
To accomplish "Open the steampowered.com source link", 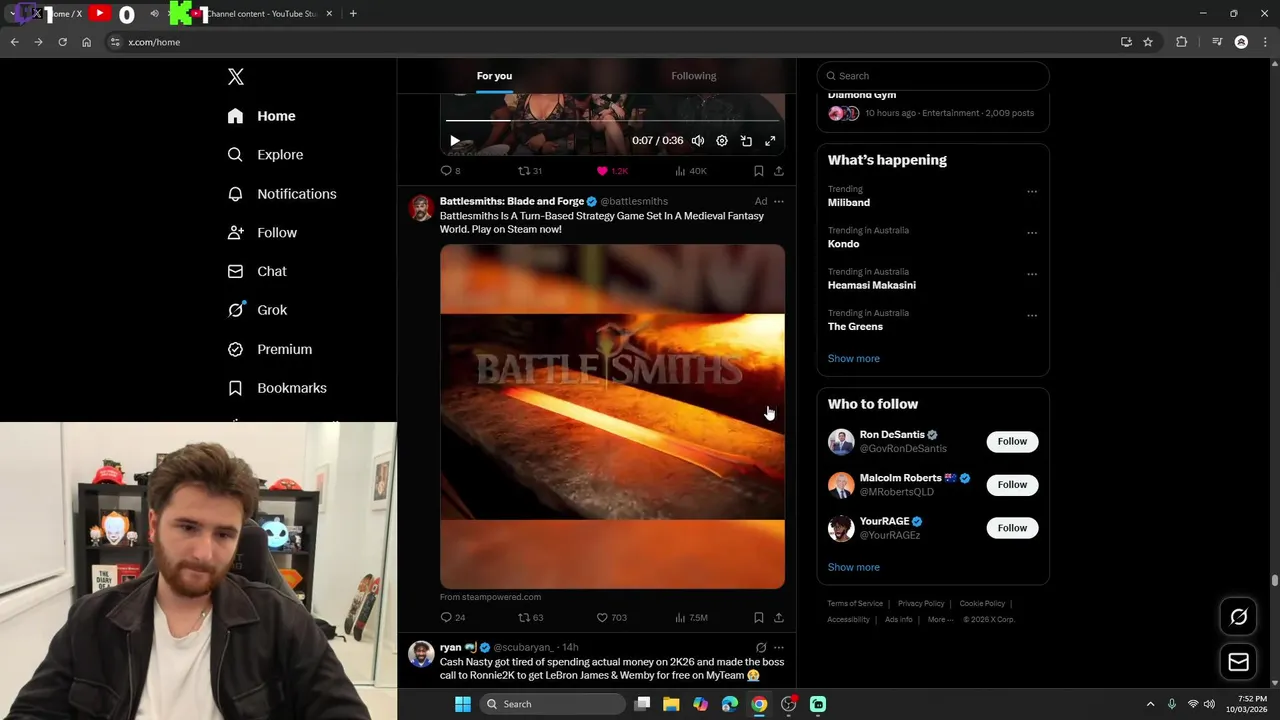I will pyautogui.click(x=490, y=597).
